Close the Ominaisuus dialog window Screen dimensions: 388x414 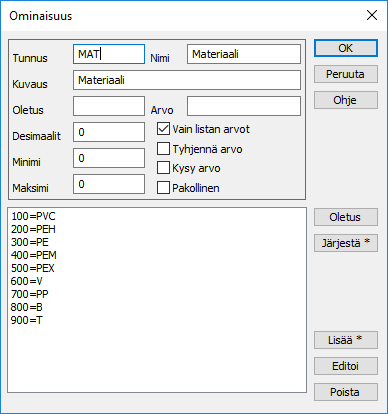tap(372, 15)
